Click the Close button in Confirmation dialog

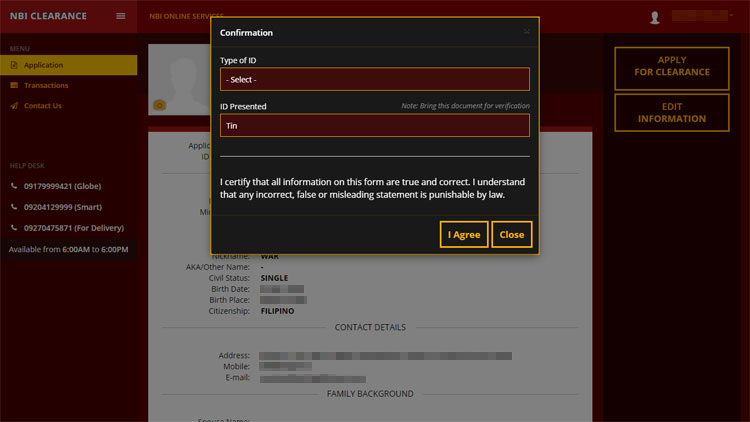pos(512,234)
